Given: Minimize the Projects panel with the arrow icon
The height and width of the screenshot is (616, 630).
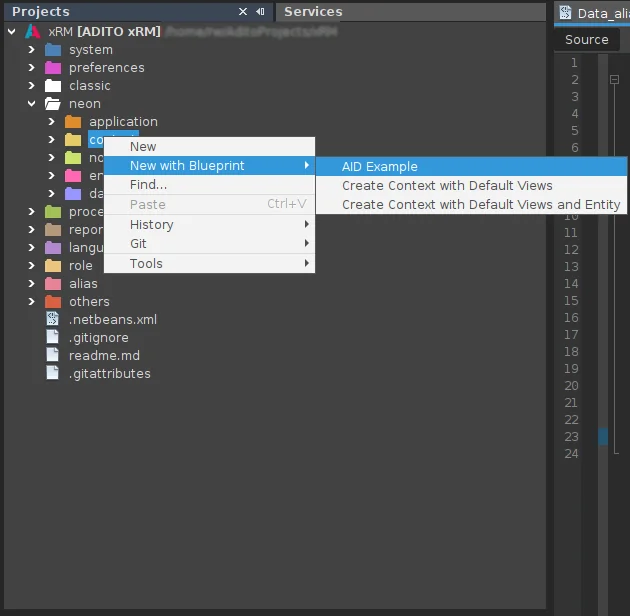Looking at the screenshot, I should 260,12.
